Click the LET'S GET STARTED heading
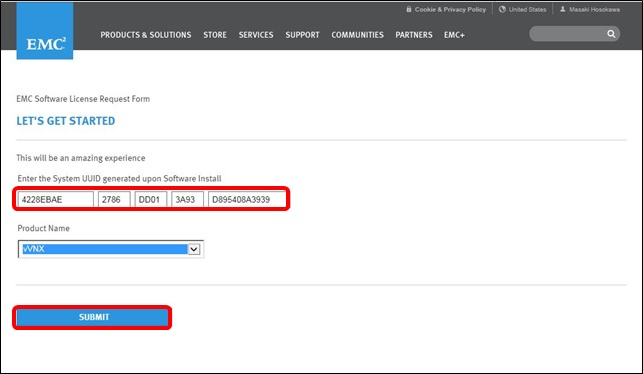The width and height of the screenshot is (643, 374). [66, 121]
